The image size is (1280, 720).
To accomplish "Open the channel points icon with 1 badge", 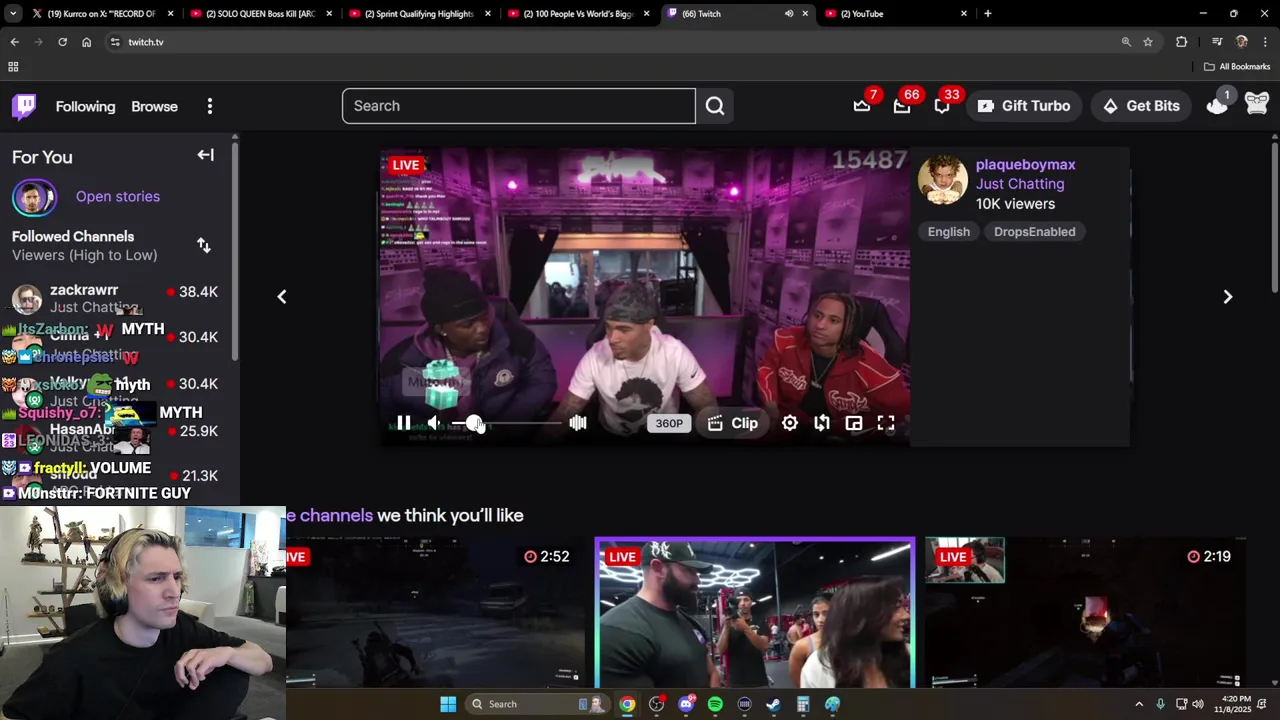I will [x=1217, y=104].
